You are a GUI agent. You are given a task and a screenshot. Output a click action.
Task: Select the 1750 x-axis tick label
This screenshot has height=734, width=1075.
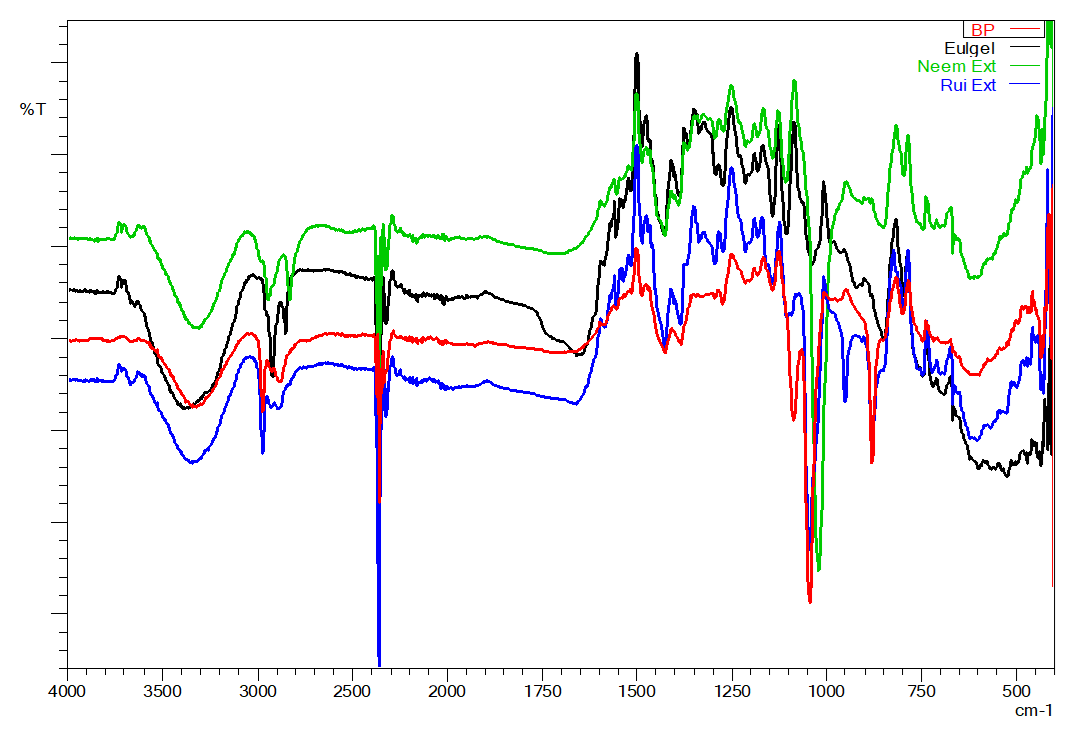tap(542, 691)
